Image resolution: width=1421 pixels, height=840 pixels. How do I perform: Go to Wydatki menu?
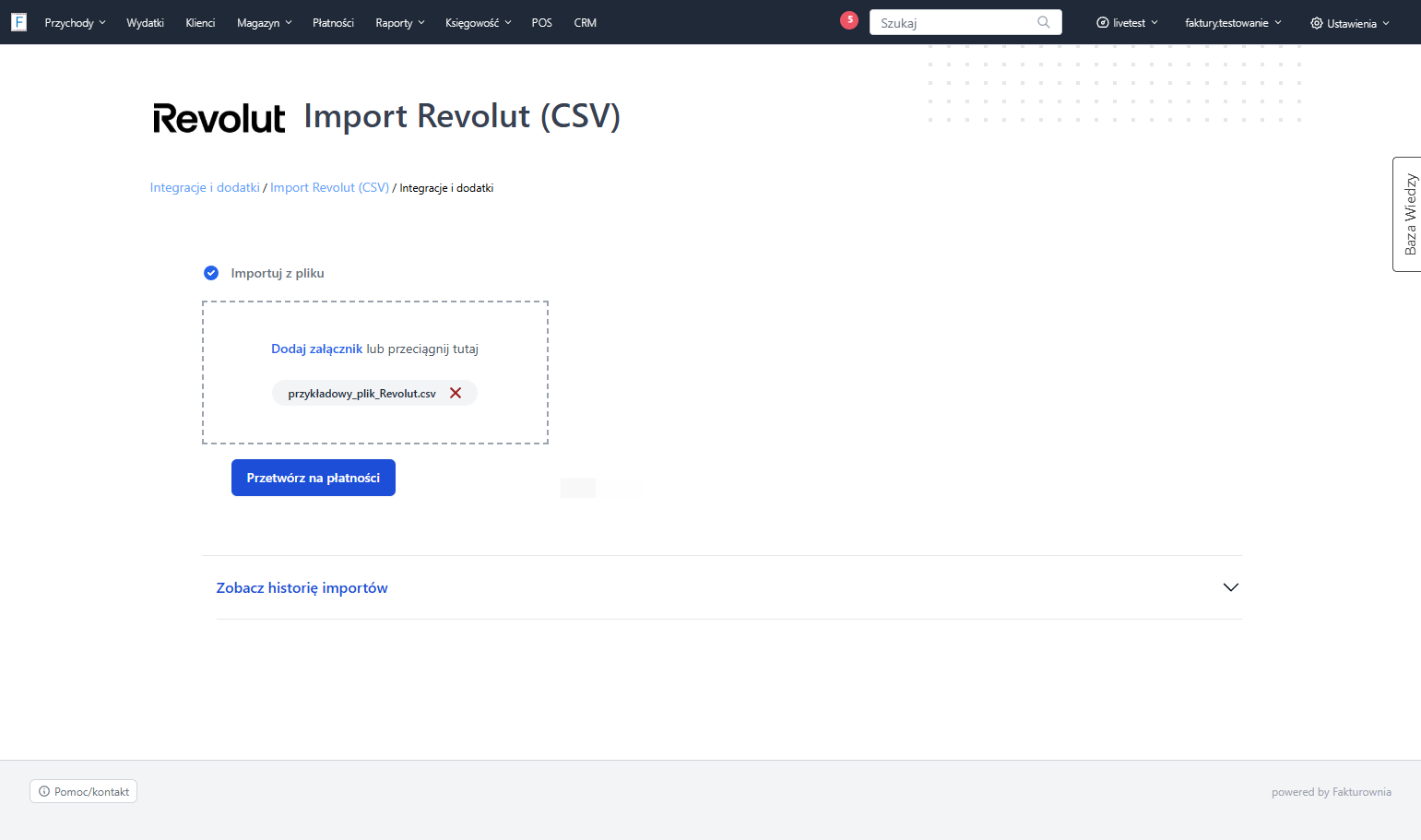pyautogui.click(x=145, y=23)
